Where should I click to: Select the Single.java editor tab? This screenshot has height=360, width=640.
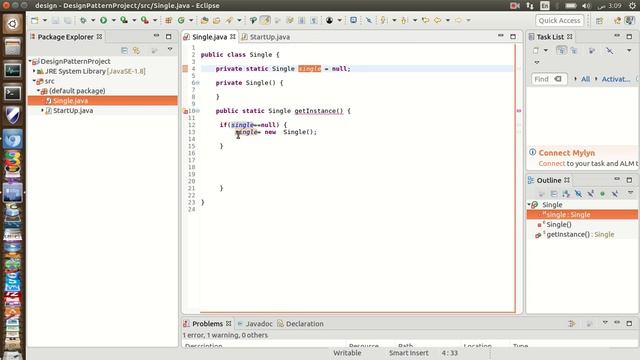click(x=209, y=37)
